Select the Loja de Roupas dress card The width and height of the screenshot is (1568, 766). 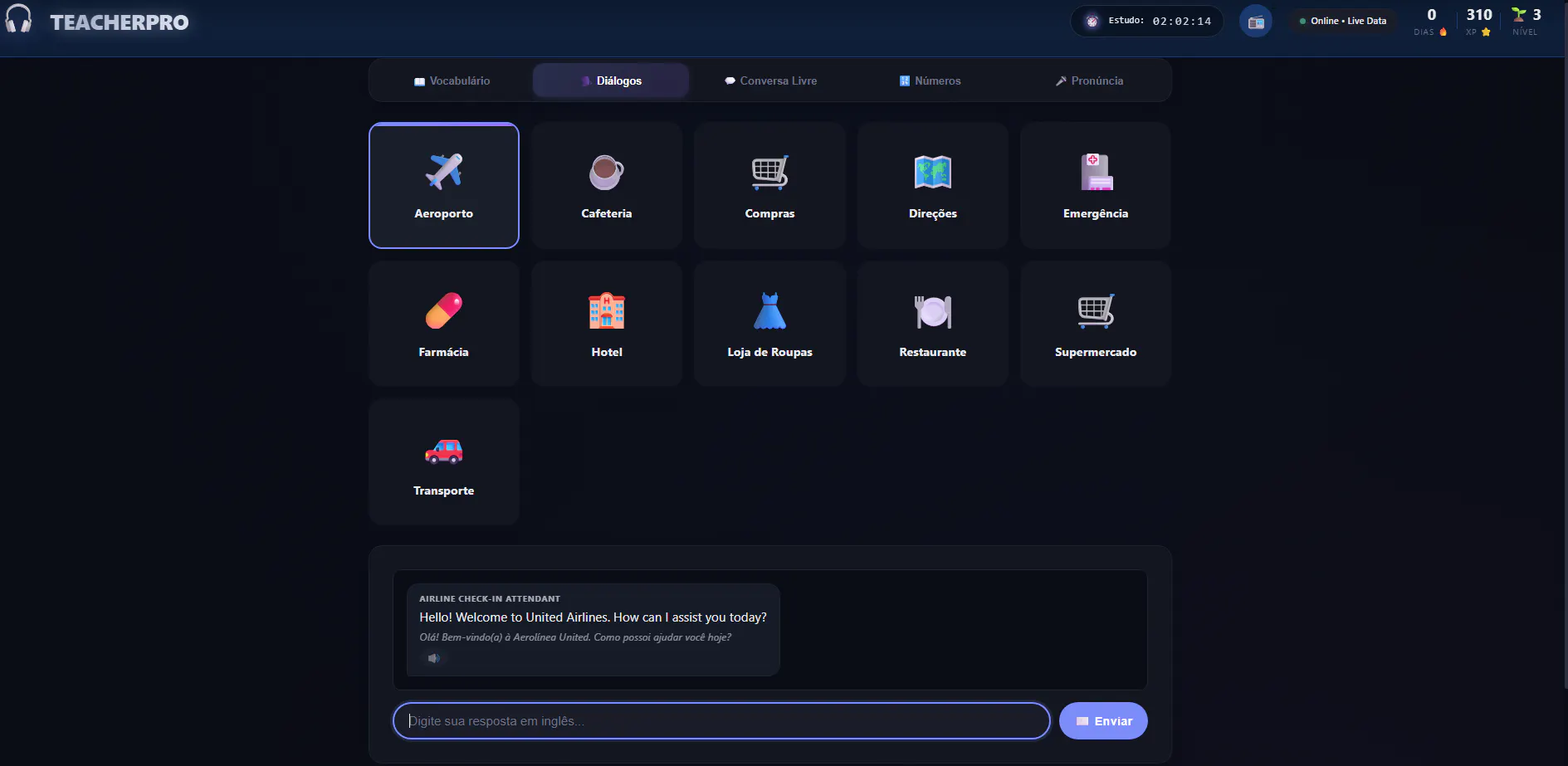(769, 324)
